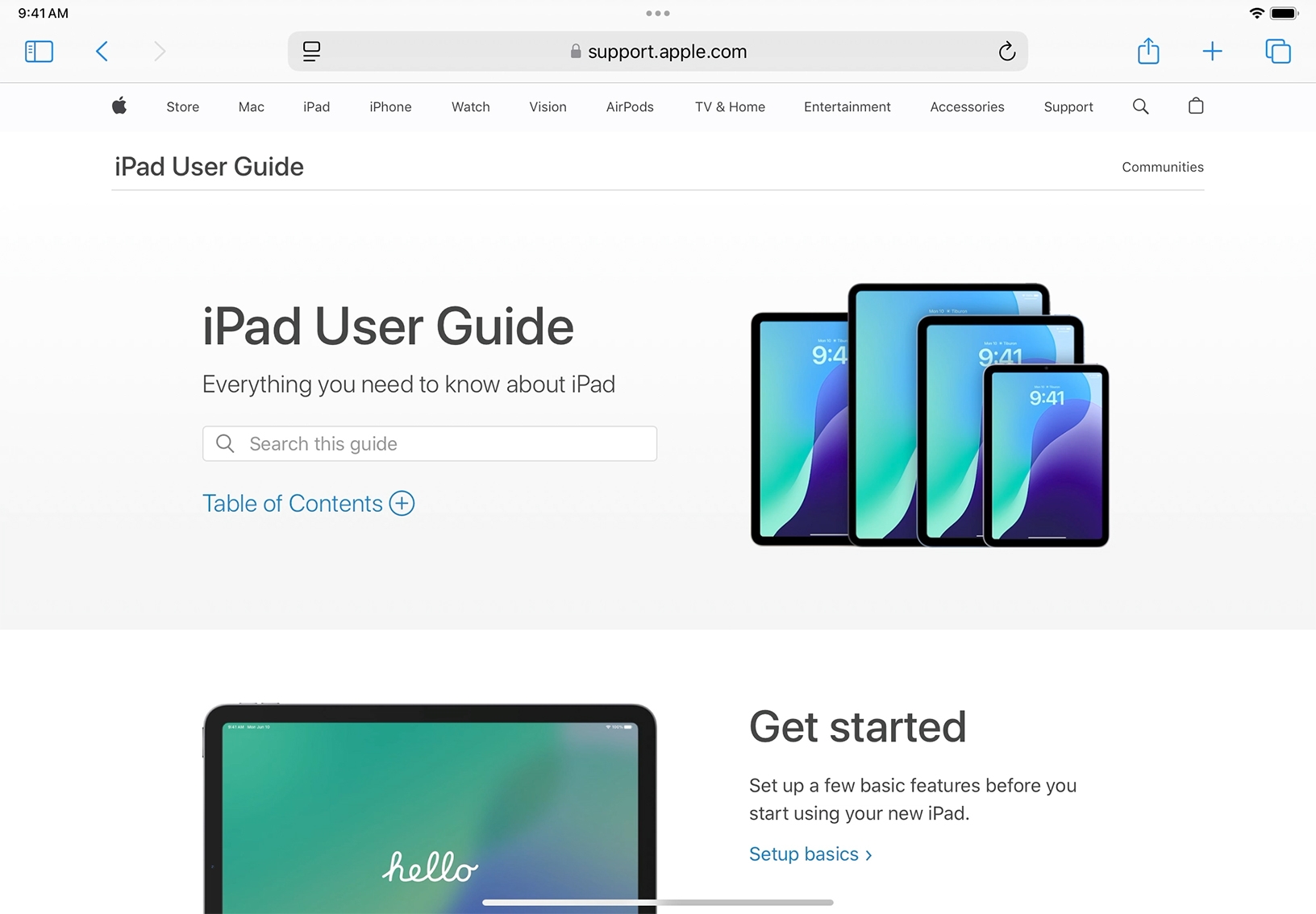Reload the current page
Screen dimensions: 1316x914
(1006, 52)
